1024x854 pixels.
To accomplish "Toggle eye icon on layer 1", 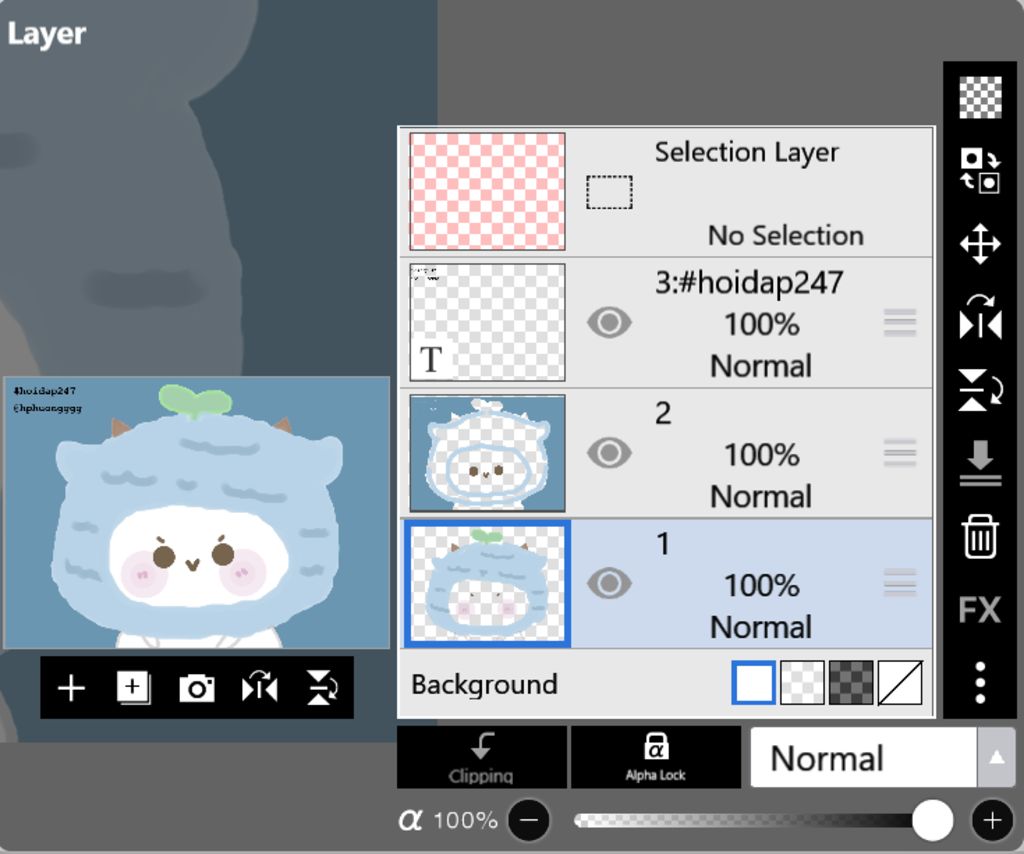I will 609,584.
